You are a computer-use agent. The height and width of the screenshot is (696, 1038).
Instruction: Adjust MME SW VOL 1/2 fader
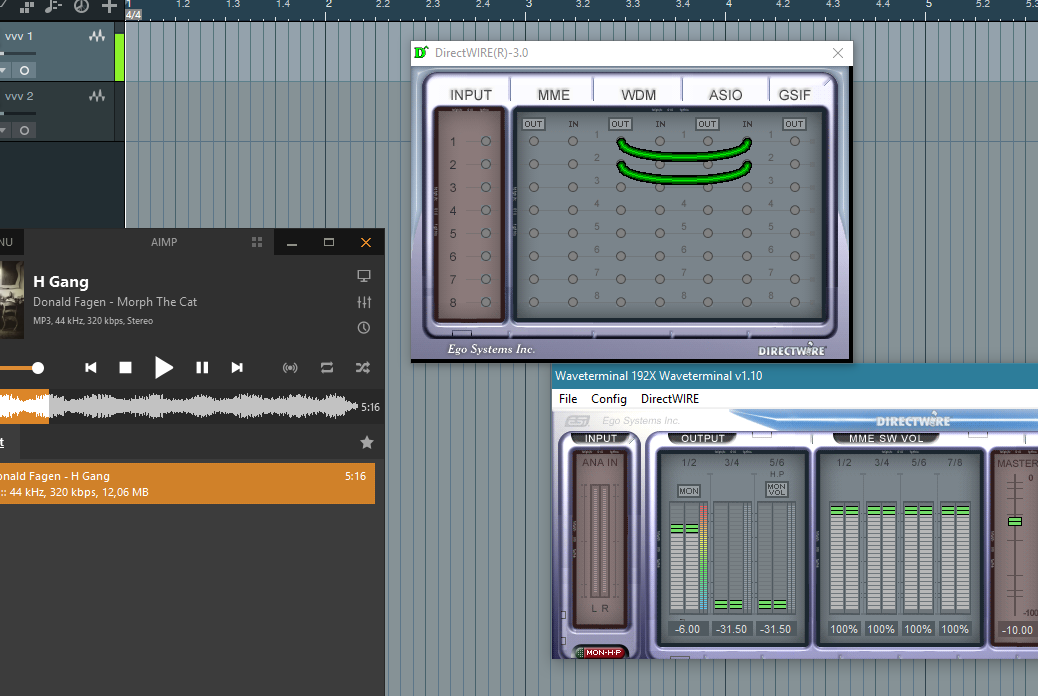click(x=843, y=511)
